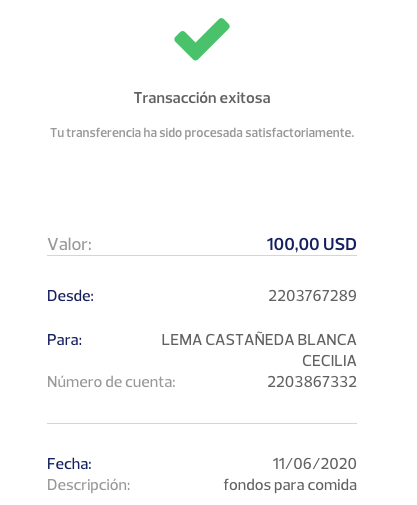Click the divider line under Valor

202,256
